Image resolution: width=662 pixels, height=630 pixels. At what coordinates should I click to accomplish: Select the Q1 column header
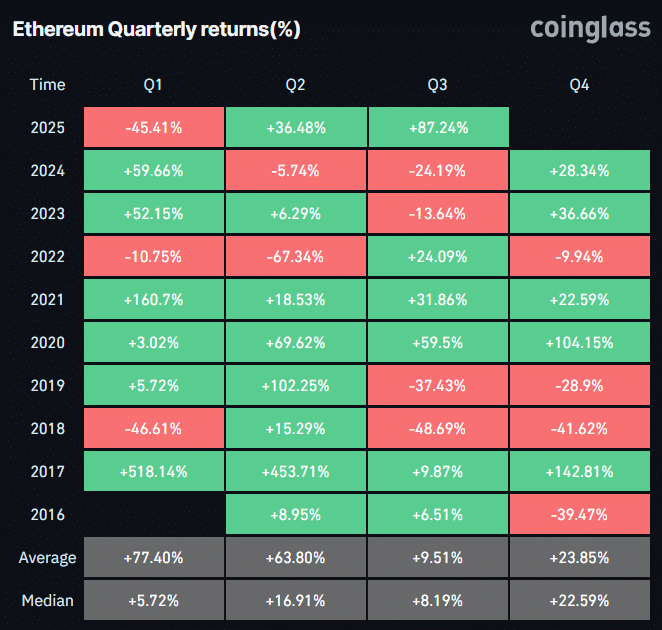pos(153,85)
